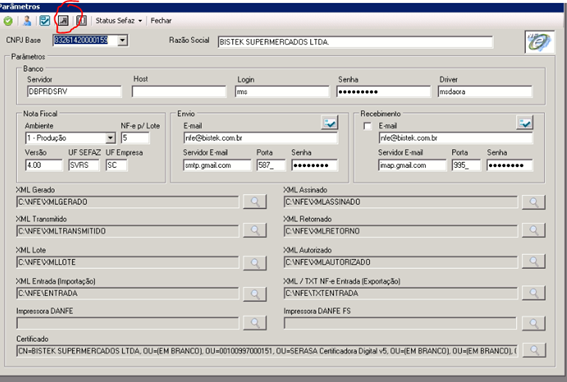
Task: Click the empty Impressora DANFE field
Action: coord(127,323)
